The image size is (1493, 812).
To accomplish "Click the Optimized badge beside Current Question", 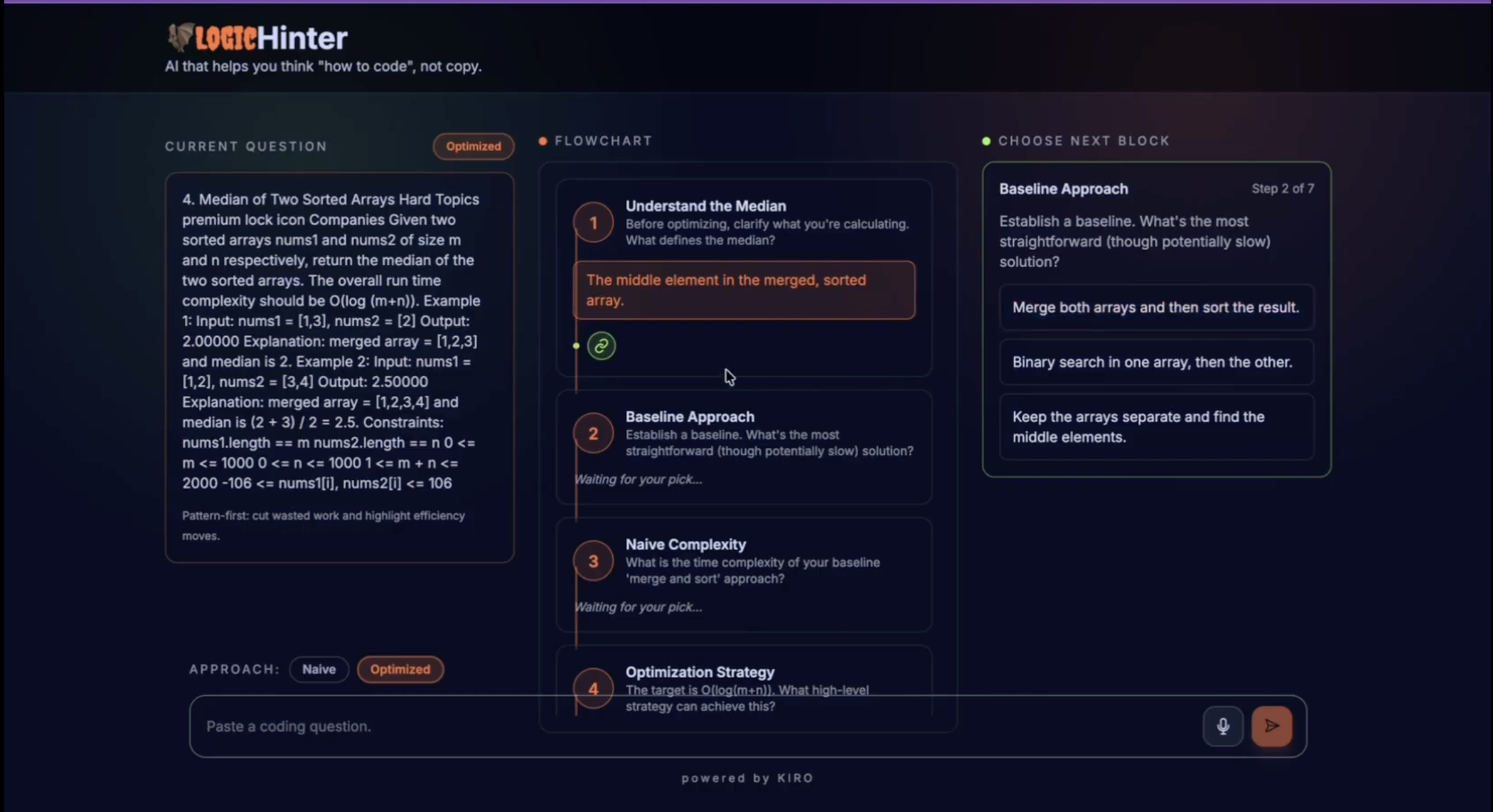I will (473, 146).
